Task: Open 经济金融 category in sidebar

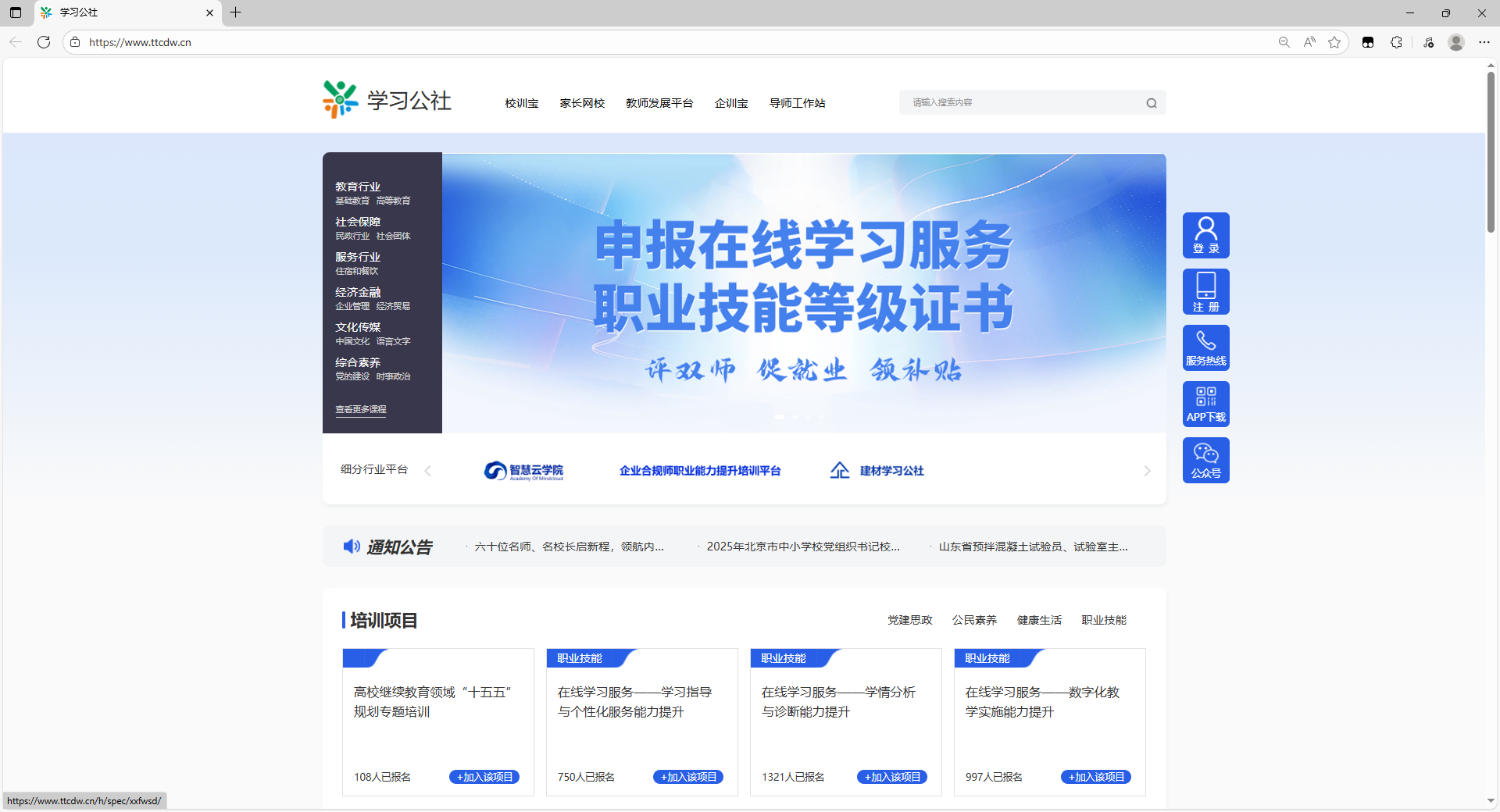Action: click(x=358, y=292)
